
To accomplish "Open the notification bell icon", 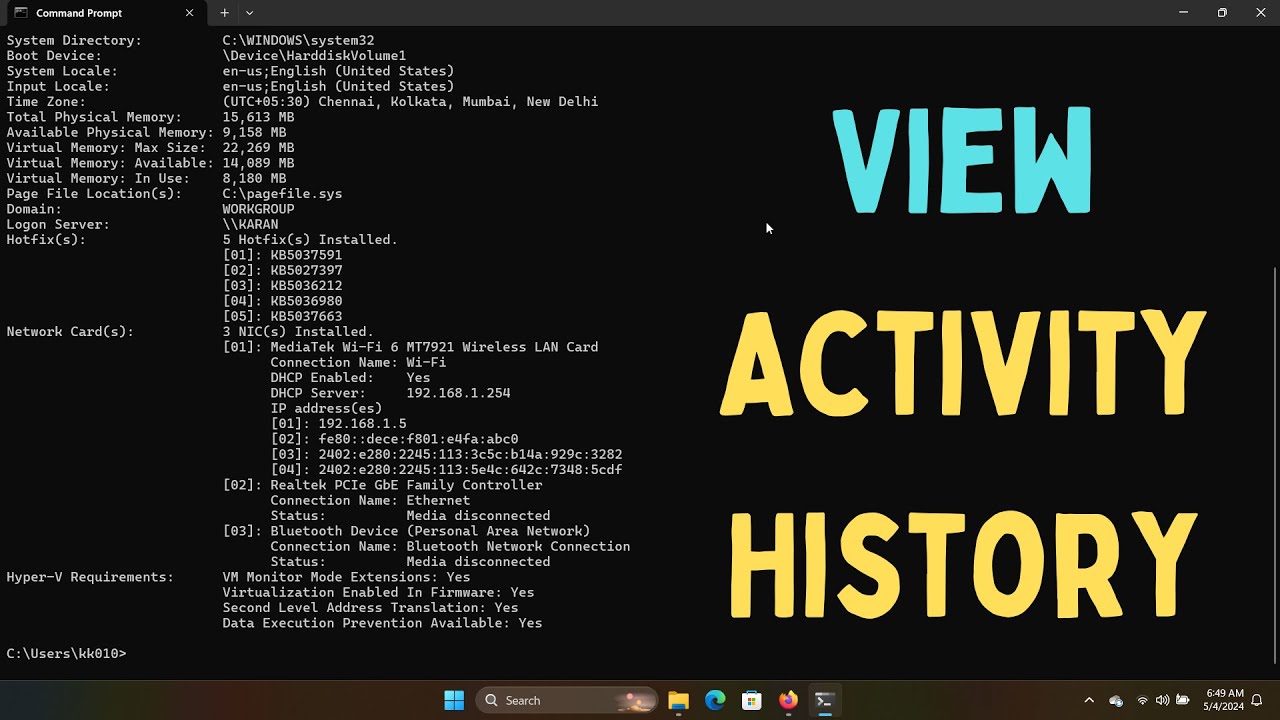I will (x=1257, y=700).
